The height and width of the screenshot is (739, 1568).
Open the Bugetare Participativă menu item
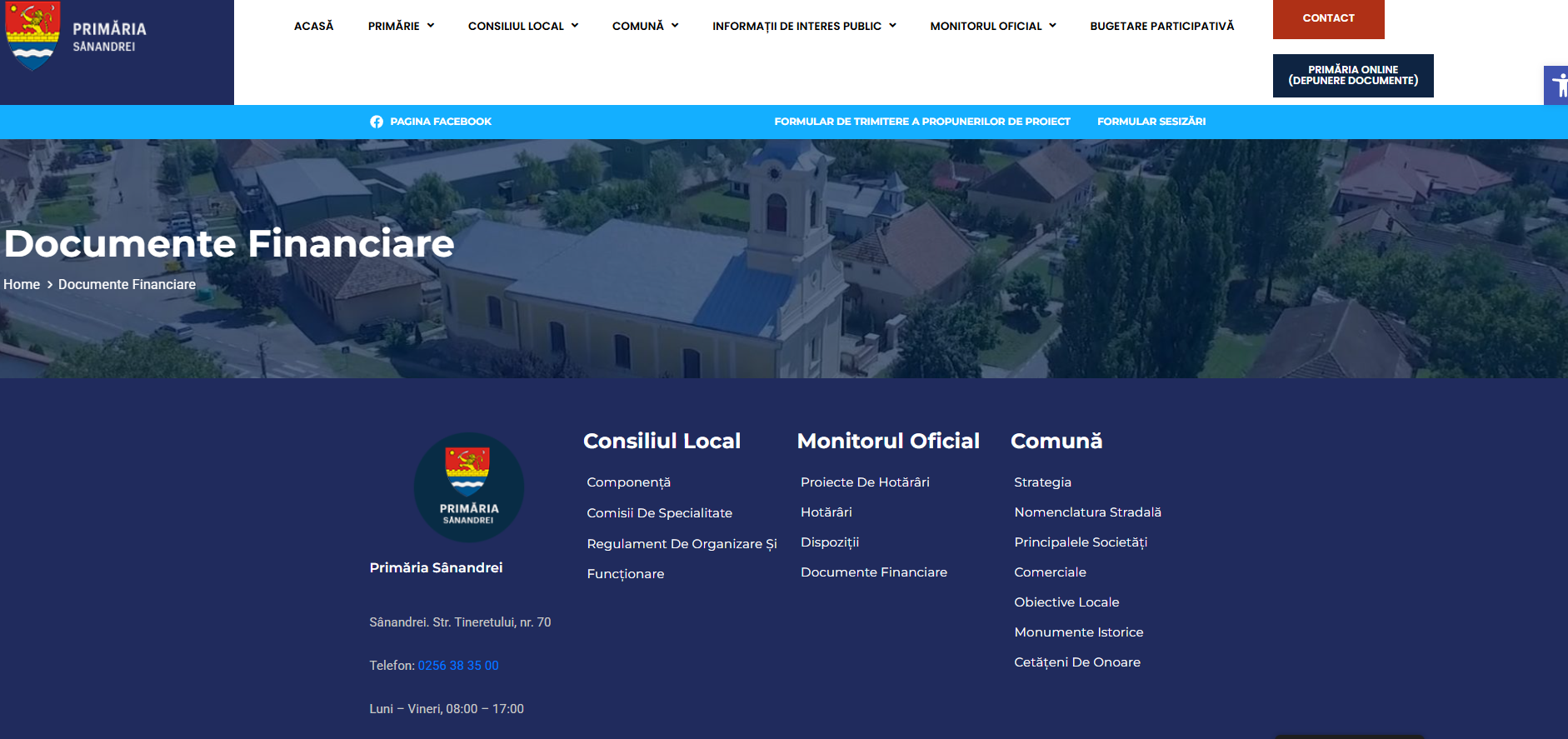1161,26
